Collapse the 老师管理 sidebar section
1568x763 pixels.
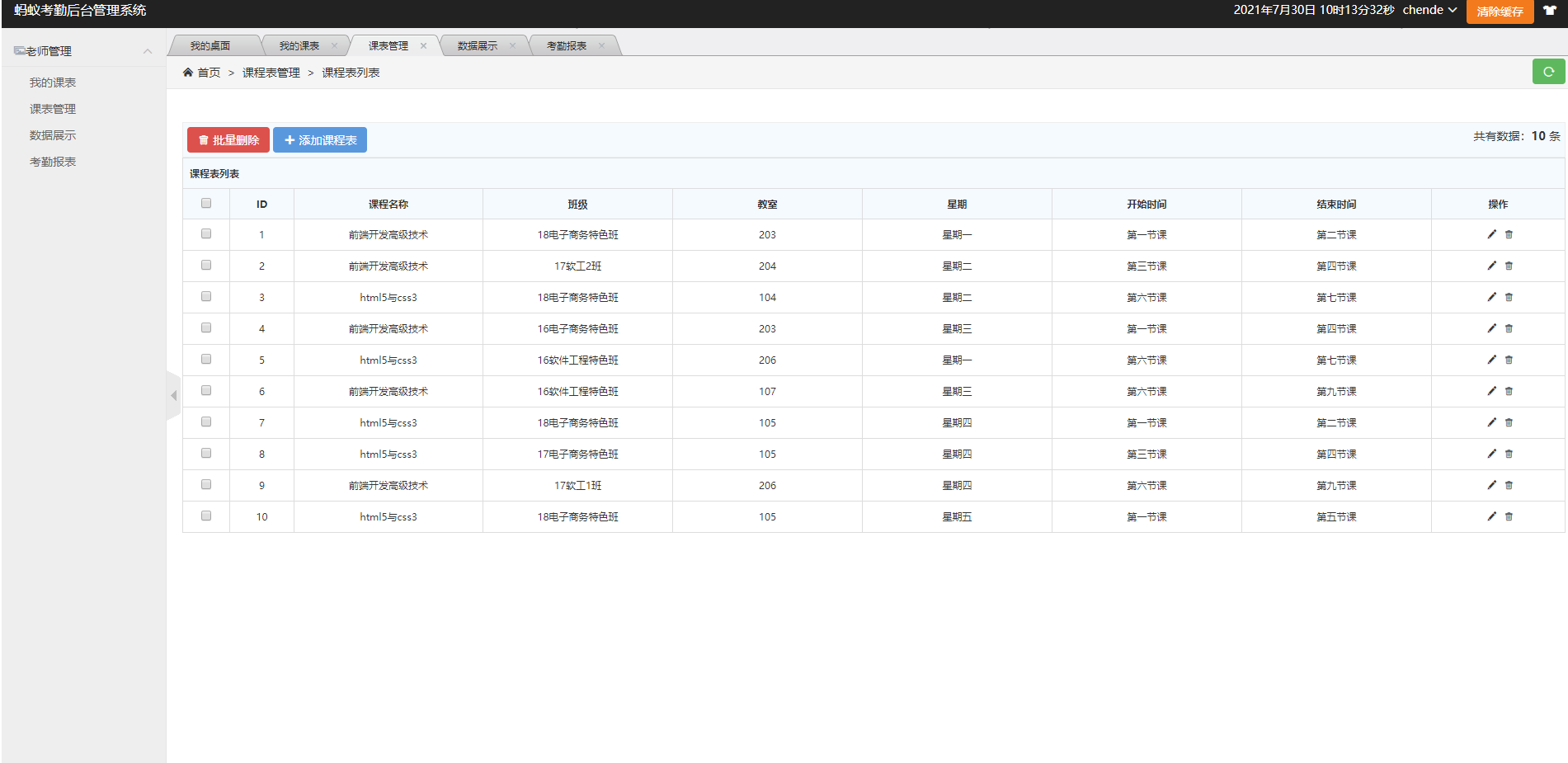(x=148, y=51)
